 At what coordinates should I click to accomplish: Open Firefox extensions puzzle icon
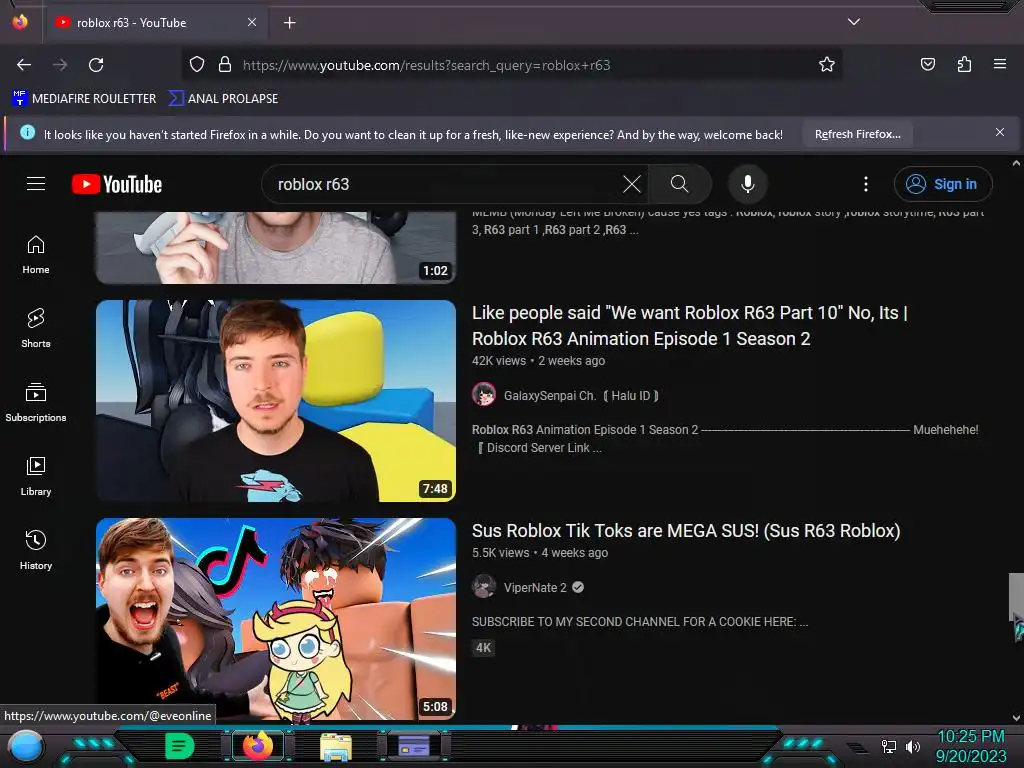tap(964, 65)
